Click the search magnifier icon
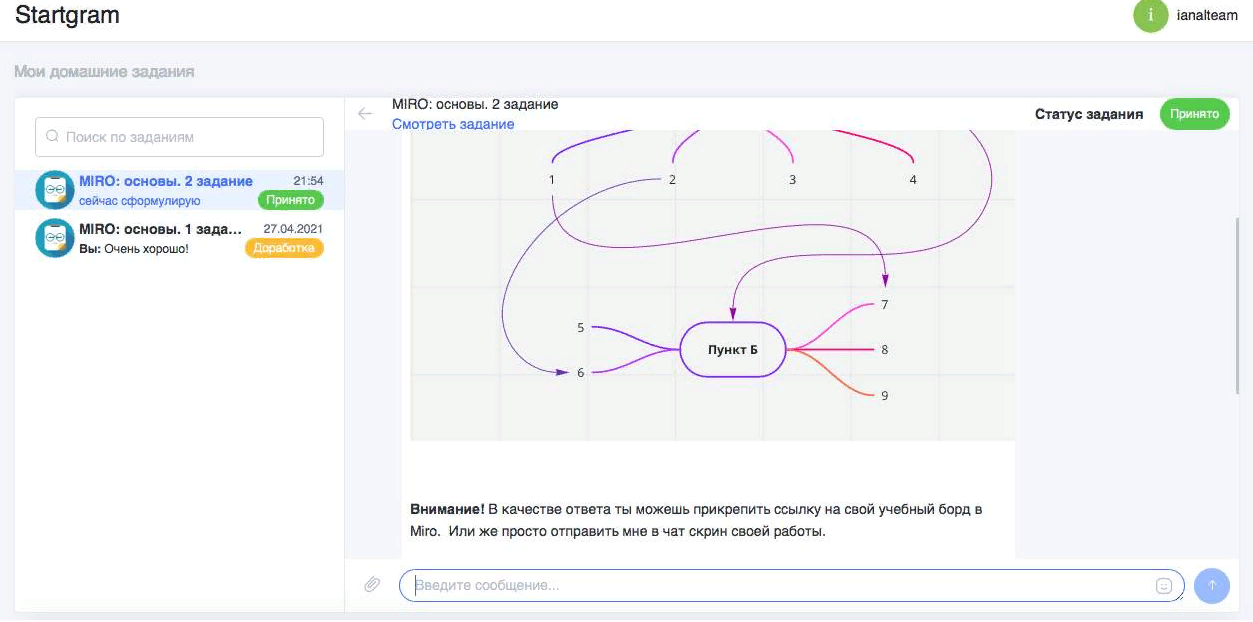Viewport: 1253px width, 622px height. [52, 137]
